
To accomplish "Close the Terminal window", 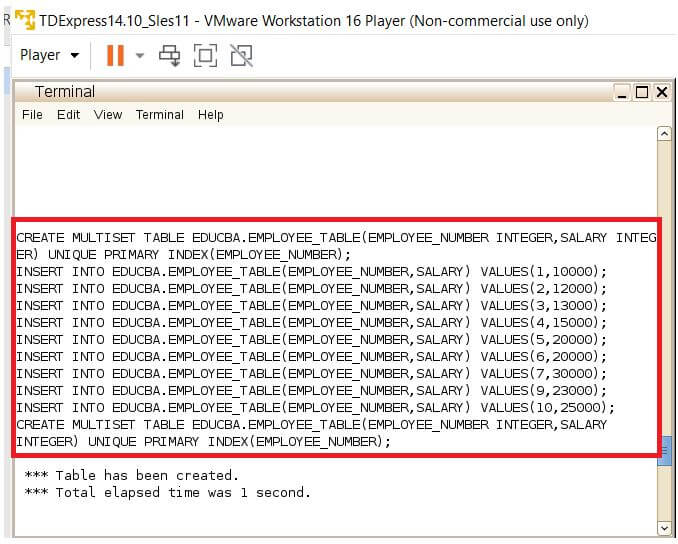I will point(662,92).
